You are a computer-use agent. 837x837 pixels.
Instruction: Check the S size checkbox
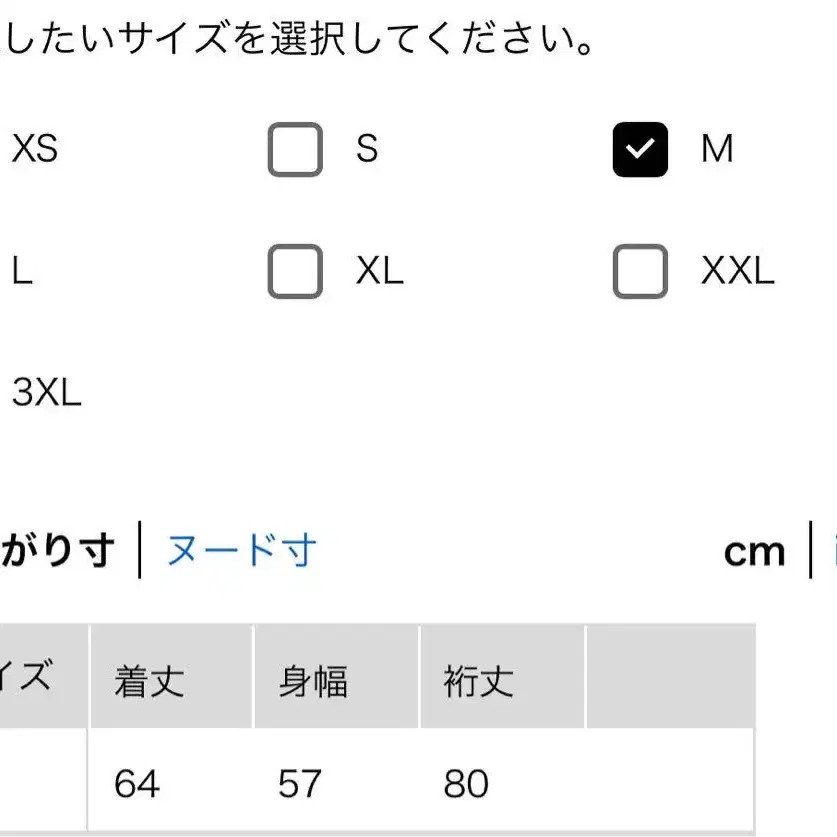(x=294, y=150)
